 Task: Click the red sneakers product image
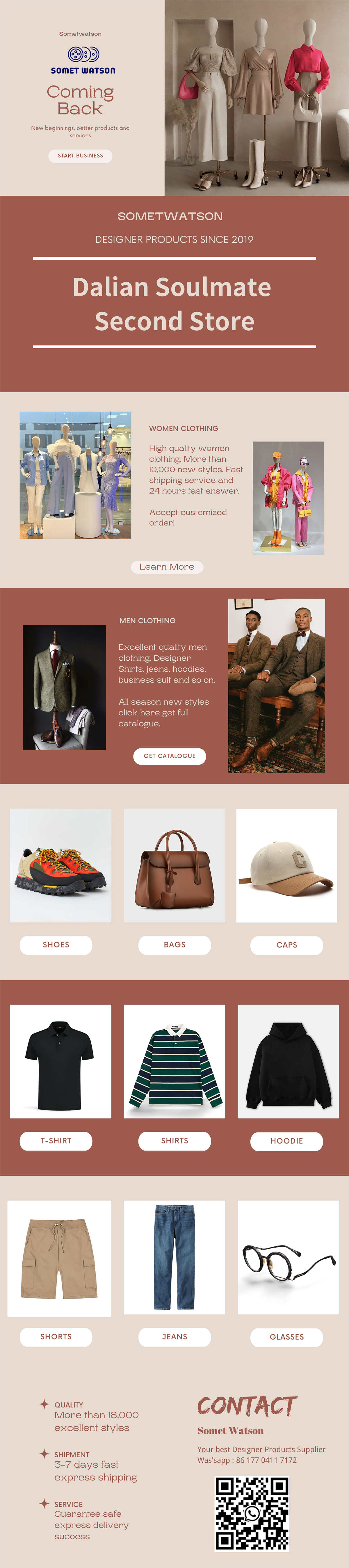(60, 865)
